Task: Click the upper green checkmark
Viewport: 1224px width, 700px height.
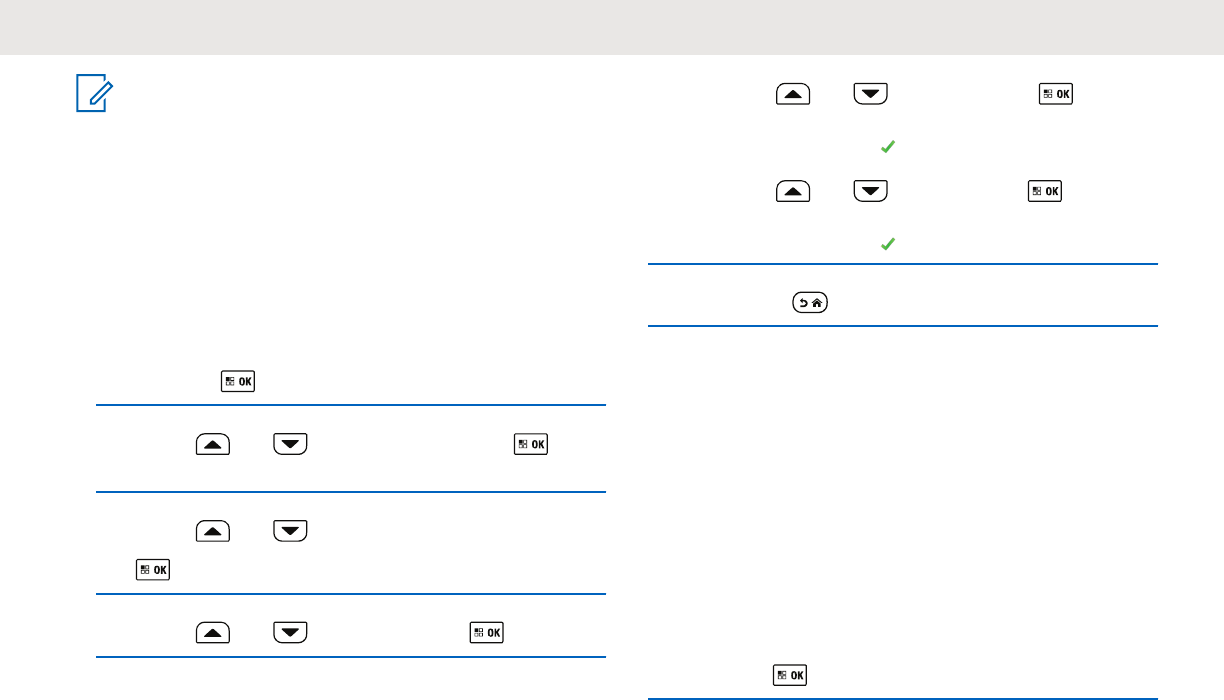Action: [x=886, y=147]
